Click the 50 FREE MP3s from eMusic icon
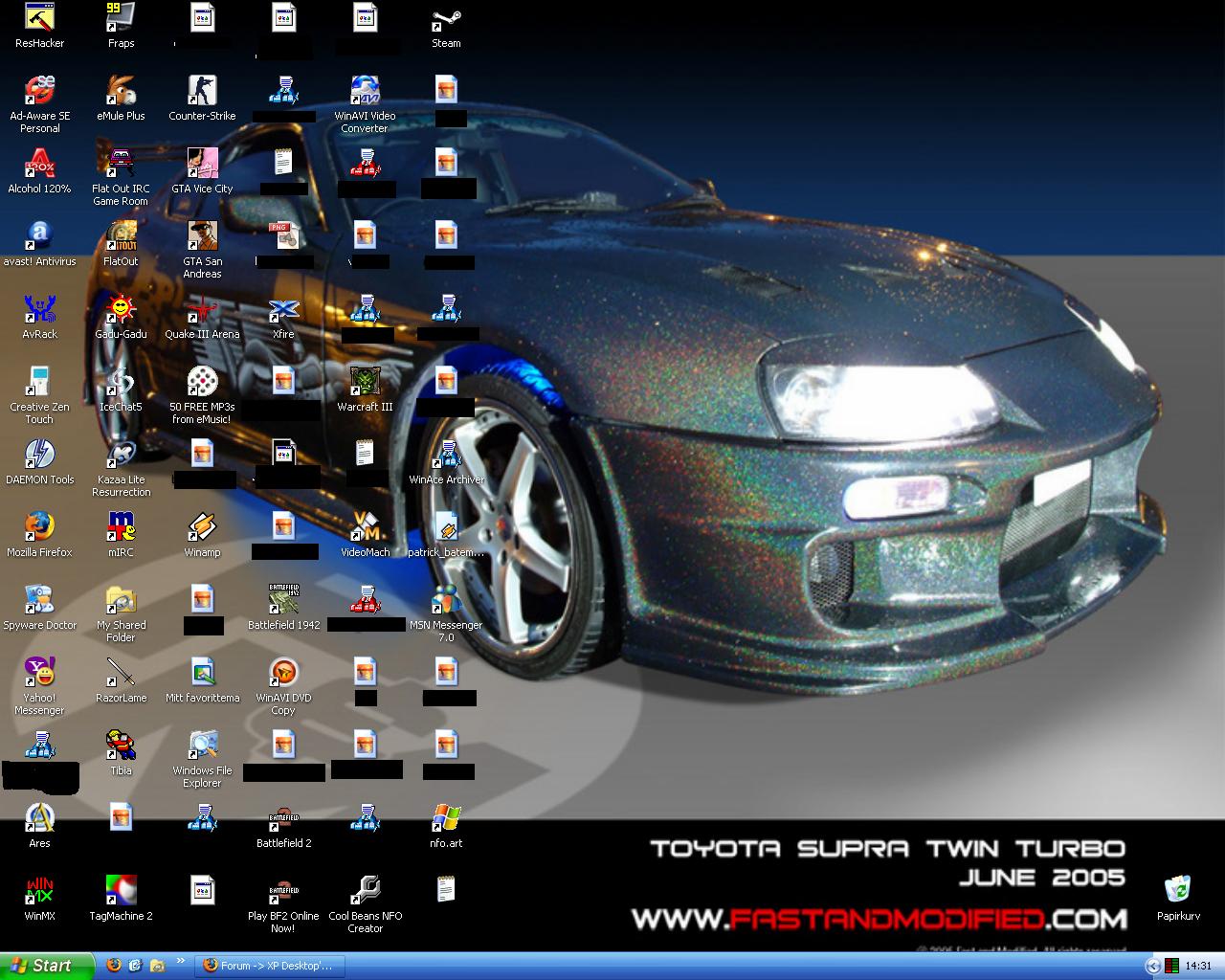This screenshot has width=1225, height=980. tap(202, 395)
